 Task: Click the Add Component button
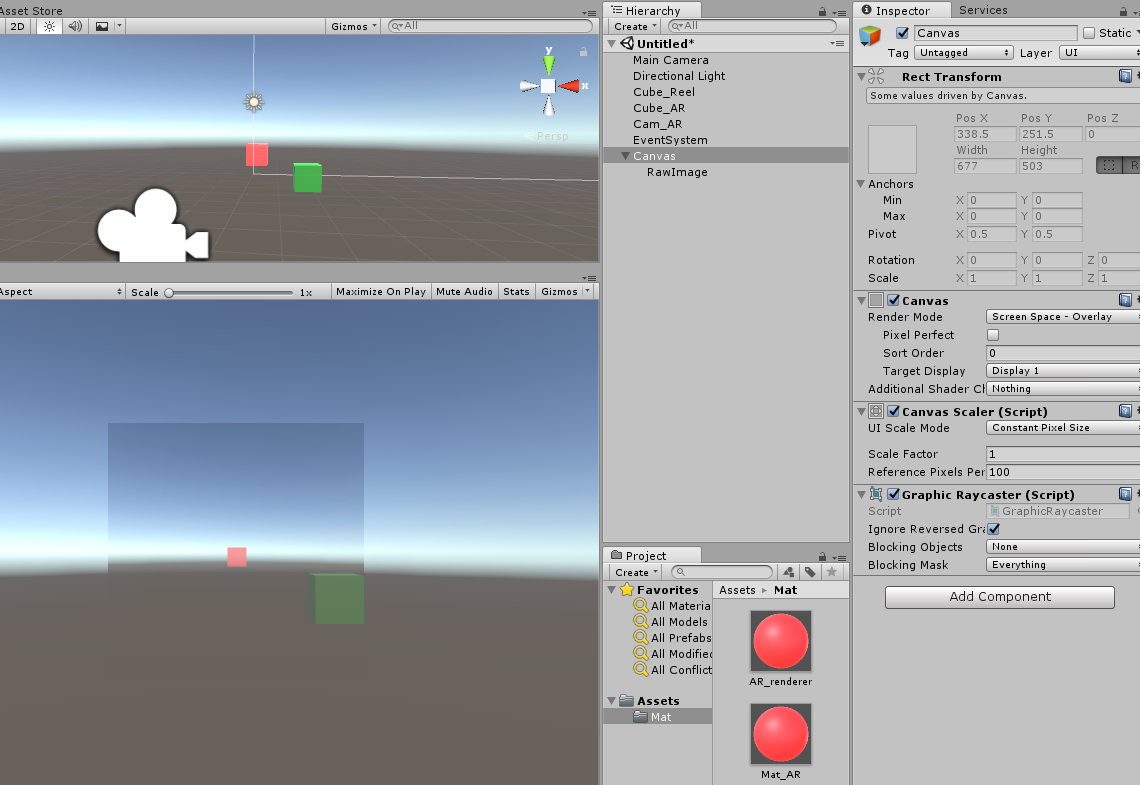pos(999,597)
